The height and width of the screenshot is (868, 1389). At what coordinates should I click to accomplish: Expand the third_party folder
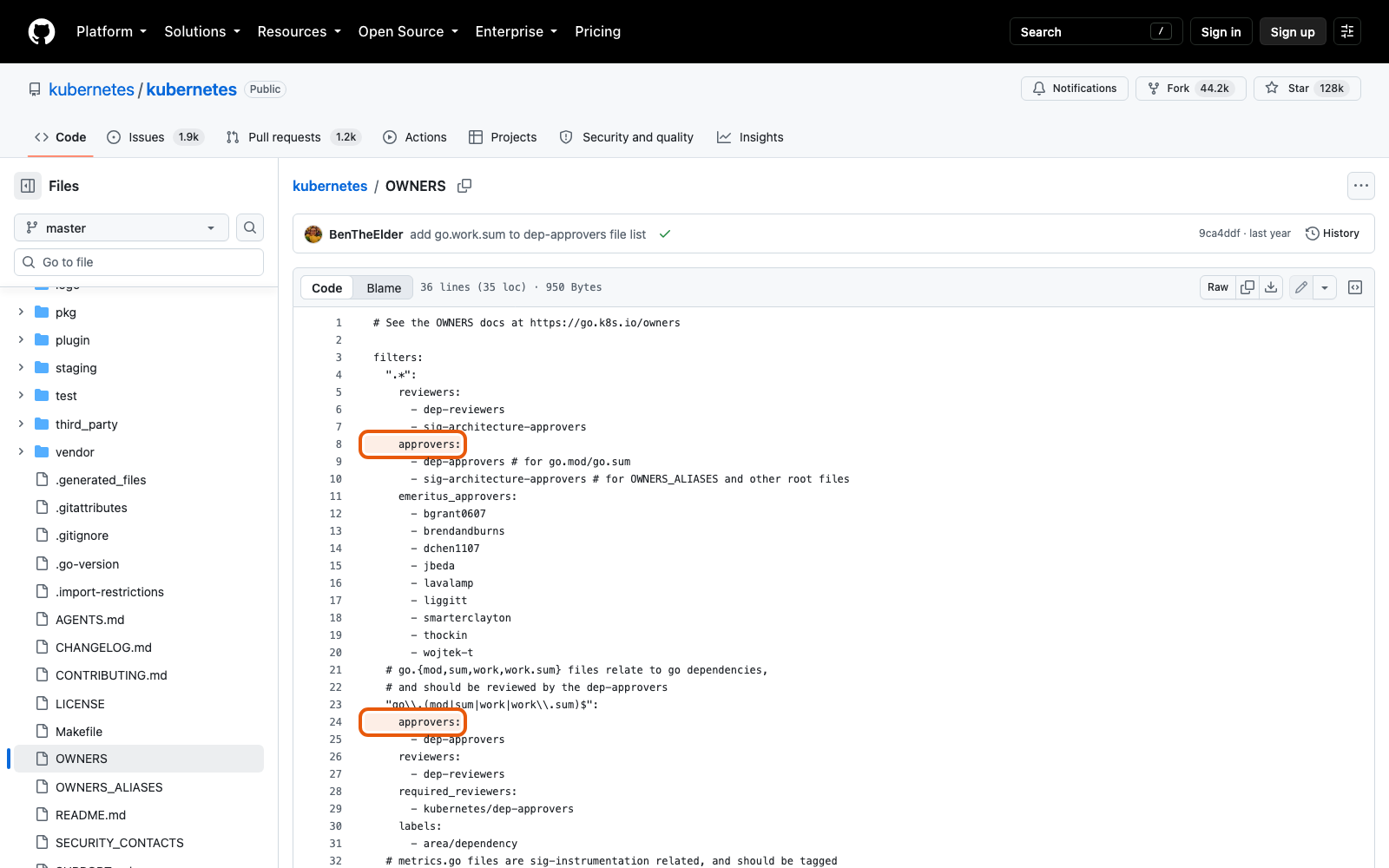point(21,424)
